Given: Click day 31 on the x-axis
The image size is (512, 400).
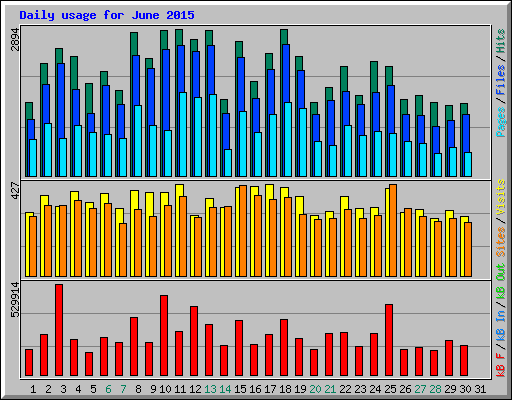Looking at the screenshot, I should click(x=480, y=389).
